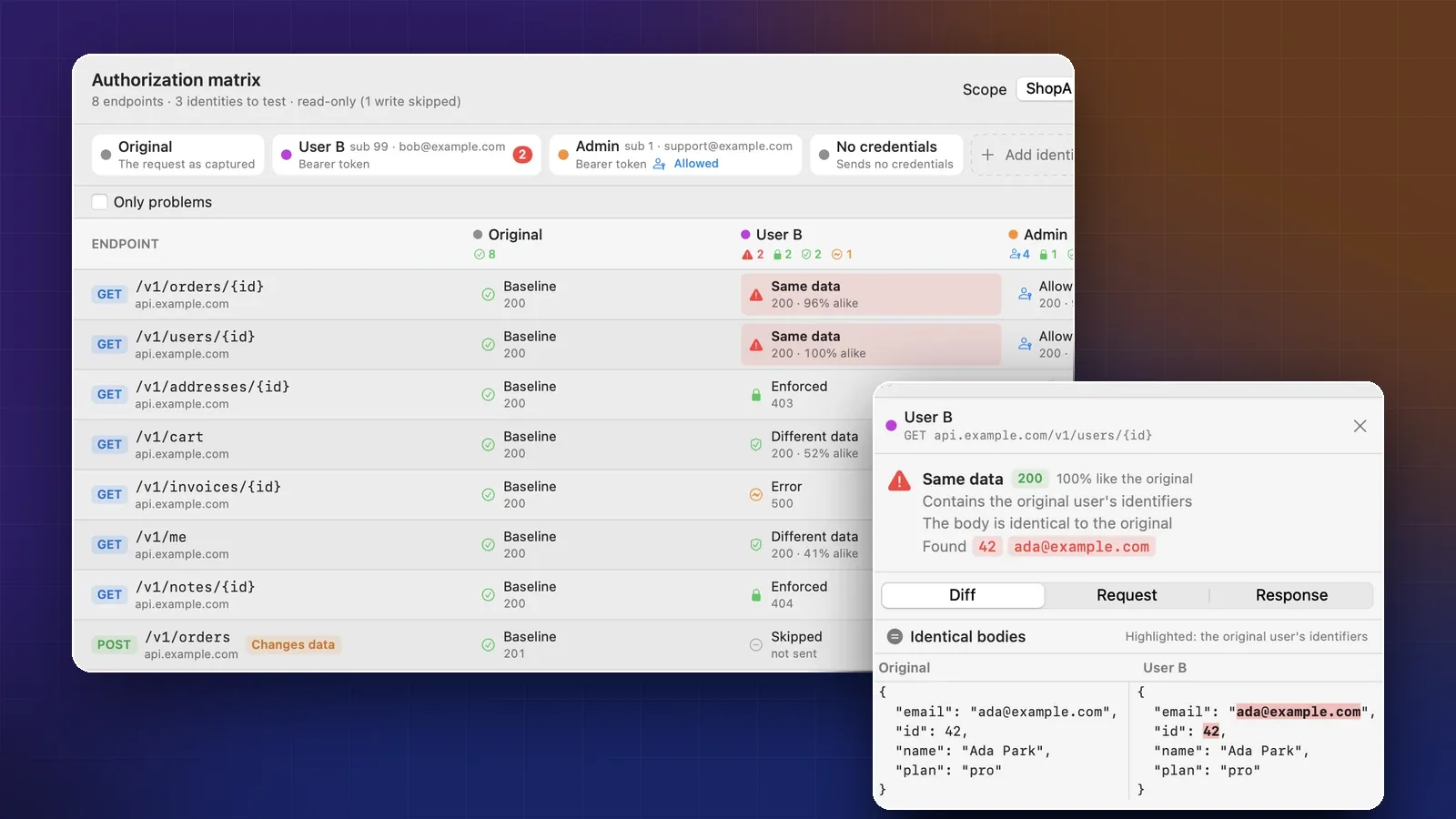Click the User B column header
The width and height of the screenshot is (1456, 819).
[779, 235]
